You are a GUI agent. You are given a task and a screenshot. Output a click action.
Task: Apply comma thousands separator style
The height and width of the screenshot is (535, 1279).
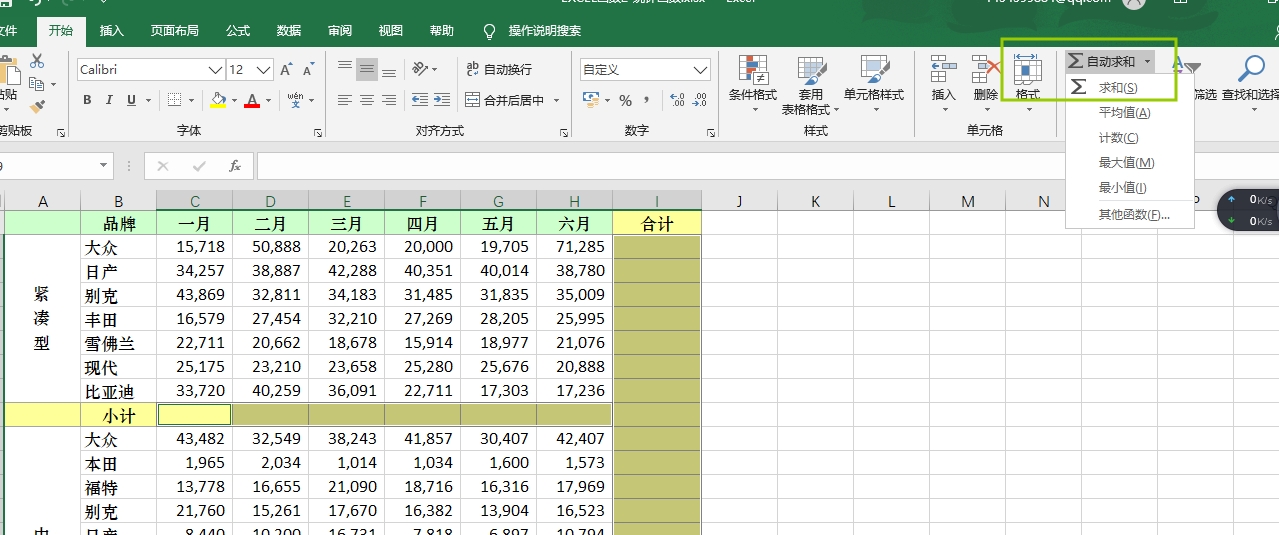647,100
